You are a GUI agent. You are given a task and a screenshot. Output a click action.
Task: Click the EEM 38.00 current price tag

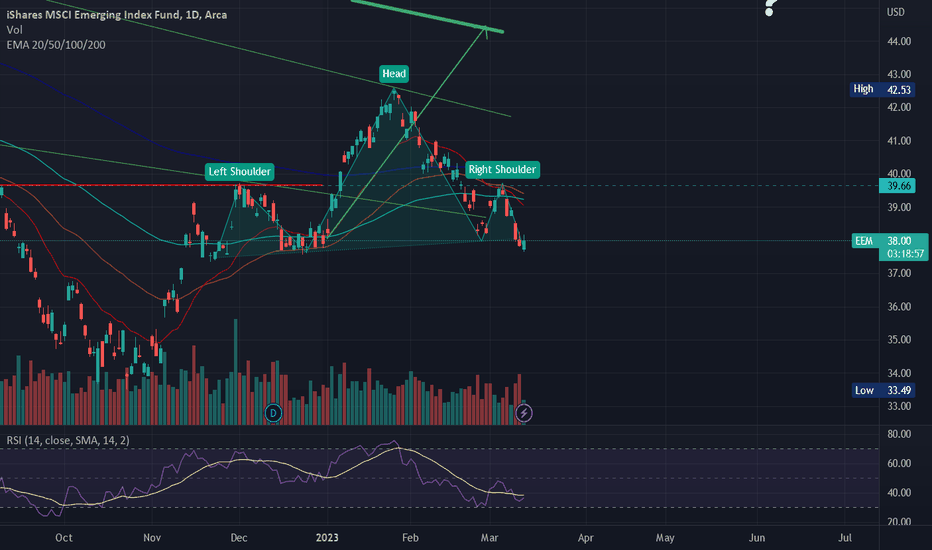(x=890, y=240)
